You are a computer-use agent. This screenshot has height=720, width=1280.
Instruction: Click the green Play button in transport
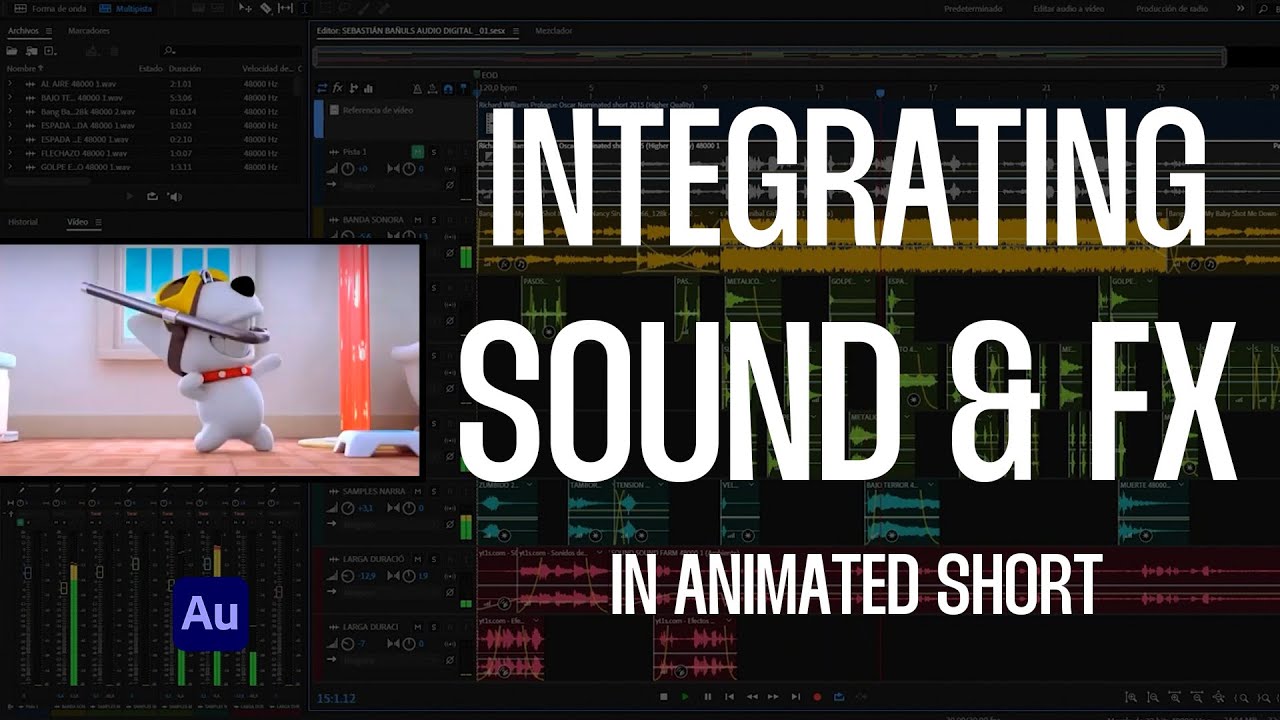(685, 697)
